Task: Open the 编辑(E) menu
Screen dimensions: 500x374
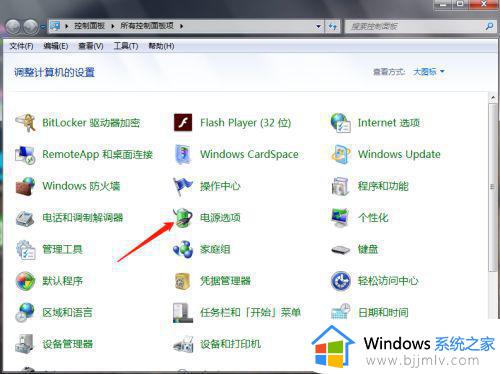Action: click(56, 46)
